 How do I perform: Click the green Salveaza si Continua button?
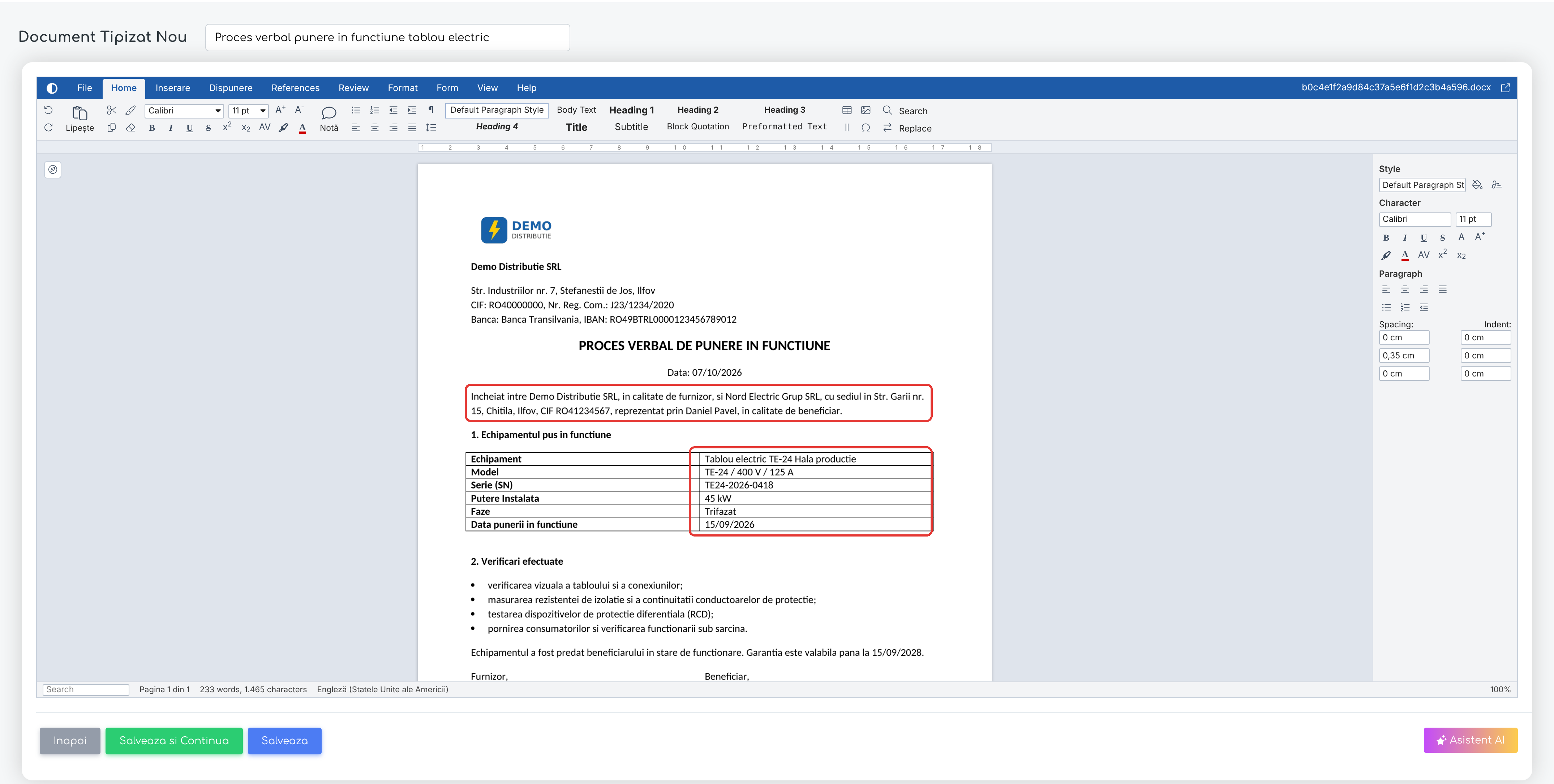[174, 741]
